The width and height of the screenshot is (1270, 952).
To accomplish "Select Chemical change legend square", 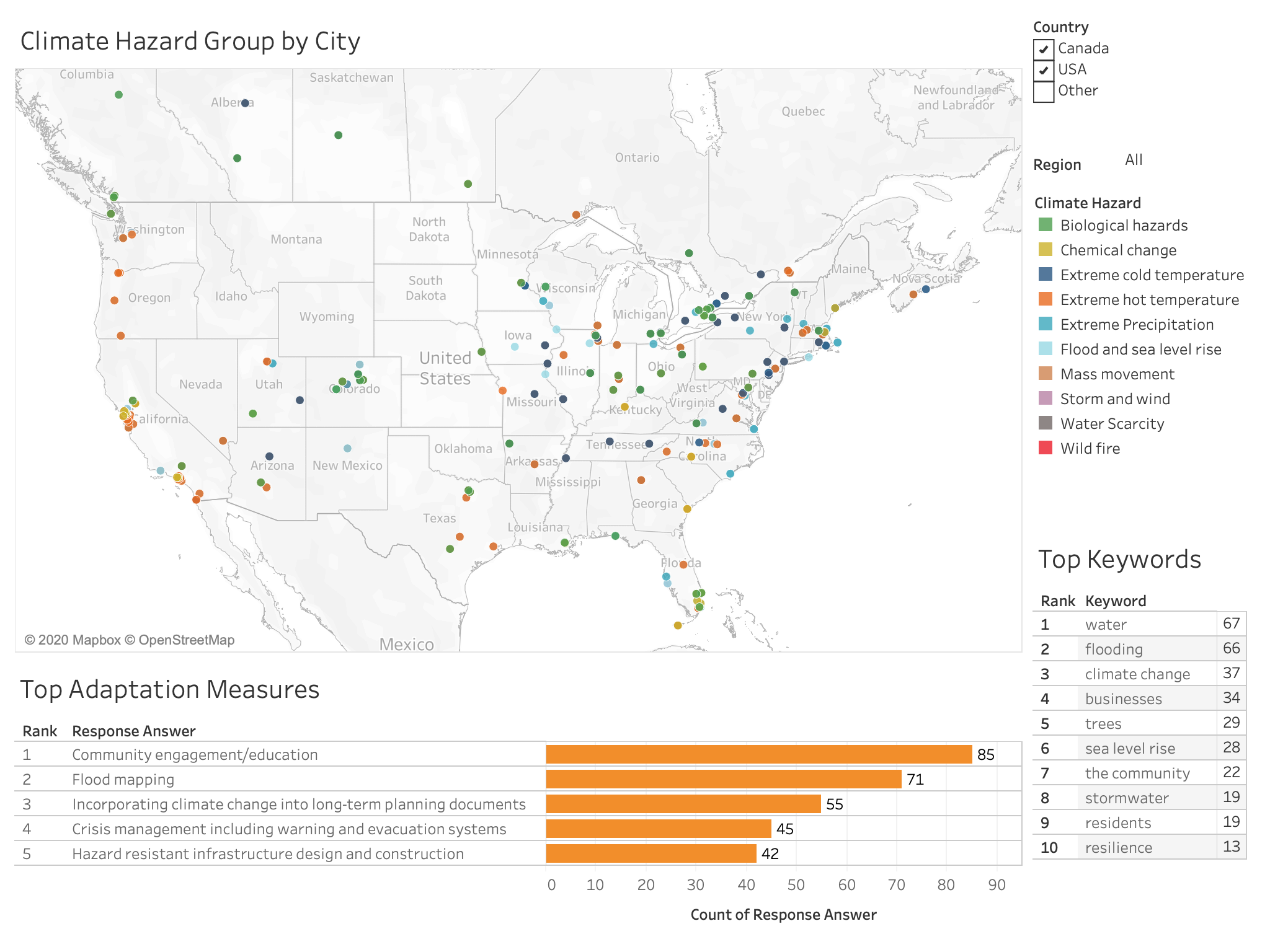I will pyautogui.click(x=1046, y=250).
